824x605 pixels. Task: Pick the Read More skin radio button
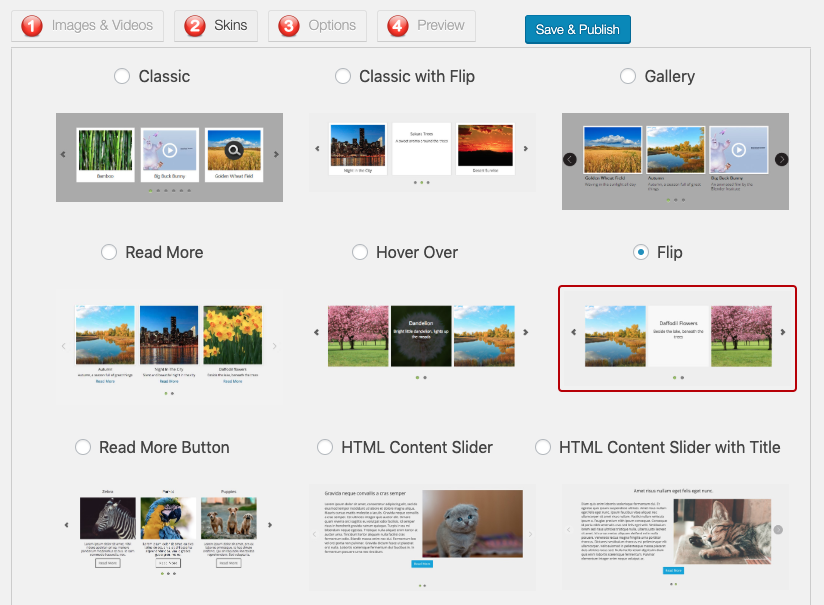tap(109, 252)
